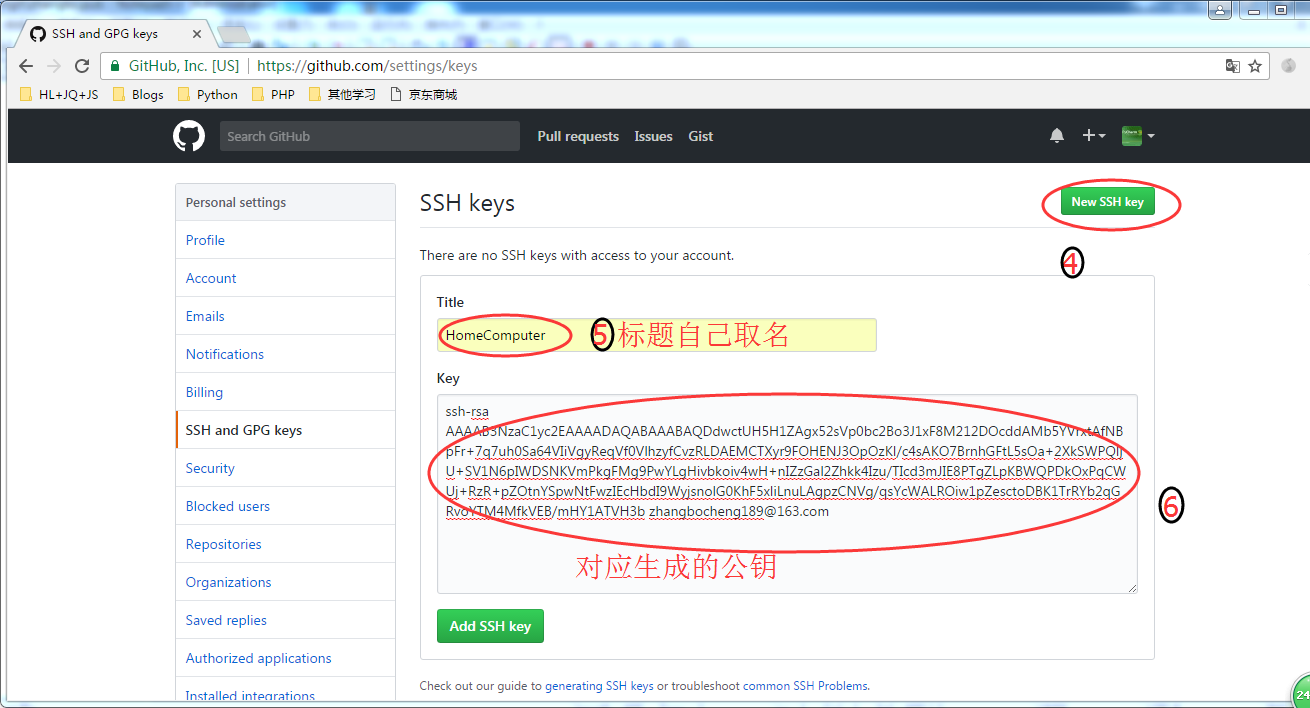1310x708 pixels.
Task: Open Issues in header
Action: click(653, 136)
